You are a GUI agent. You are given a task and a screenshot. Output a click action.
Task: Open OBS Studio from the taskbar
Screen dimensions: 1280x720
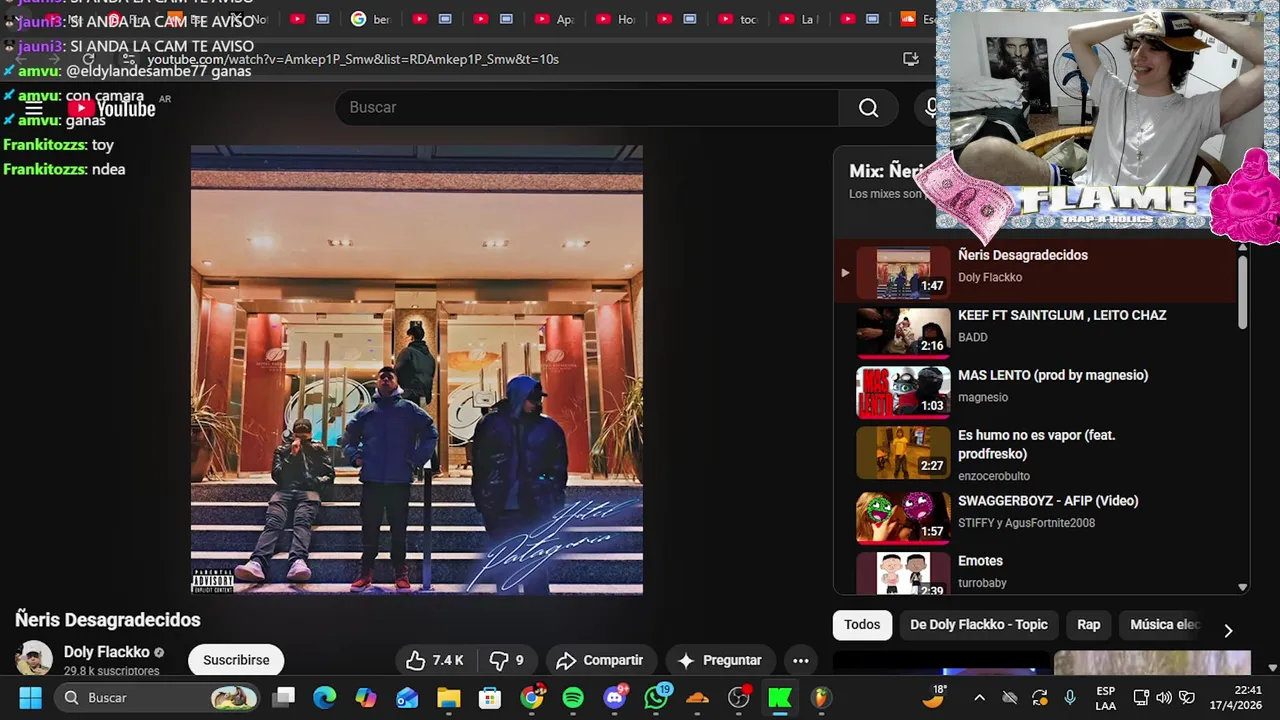(x=739, y=698)
